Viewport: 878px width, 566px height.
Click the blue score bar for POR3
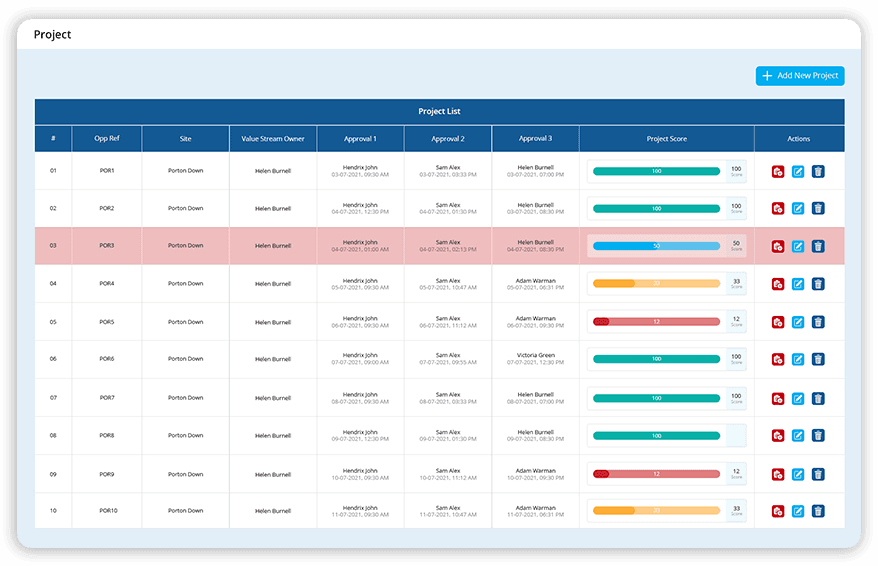click(x=656, y=246)
